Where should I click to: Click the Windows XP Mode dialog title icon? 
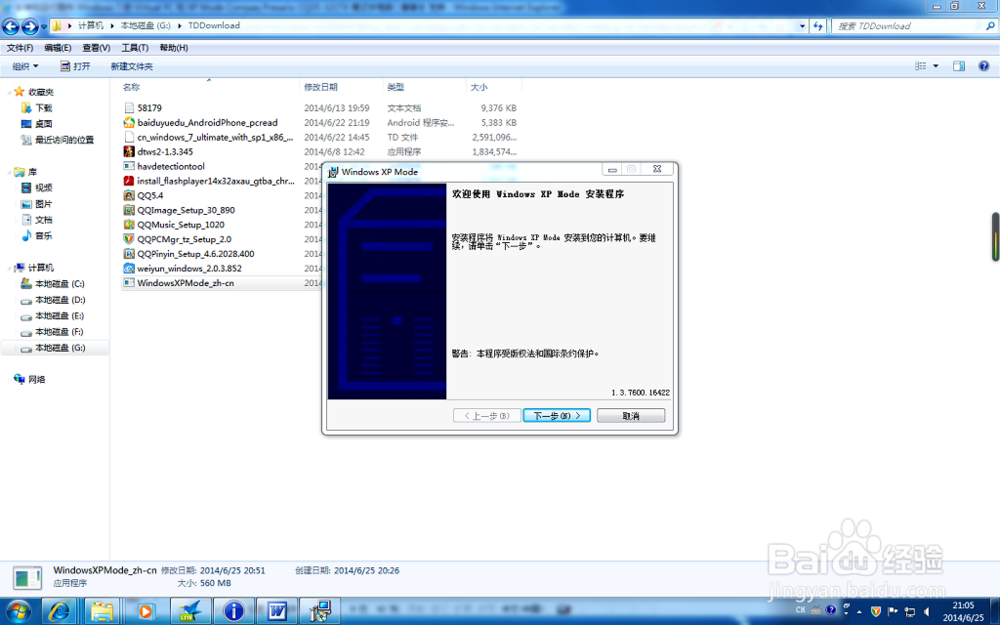(333, 172)
